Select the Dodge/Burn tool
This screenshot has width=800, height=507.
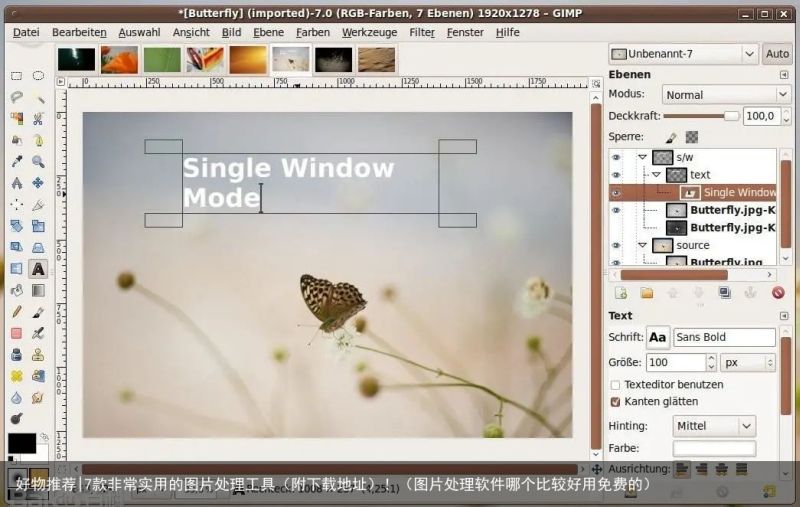point(16,419)
